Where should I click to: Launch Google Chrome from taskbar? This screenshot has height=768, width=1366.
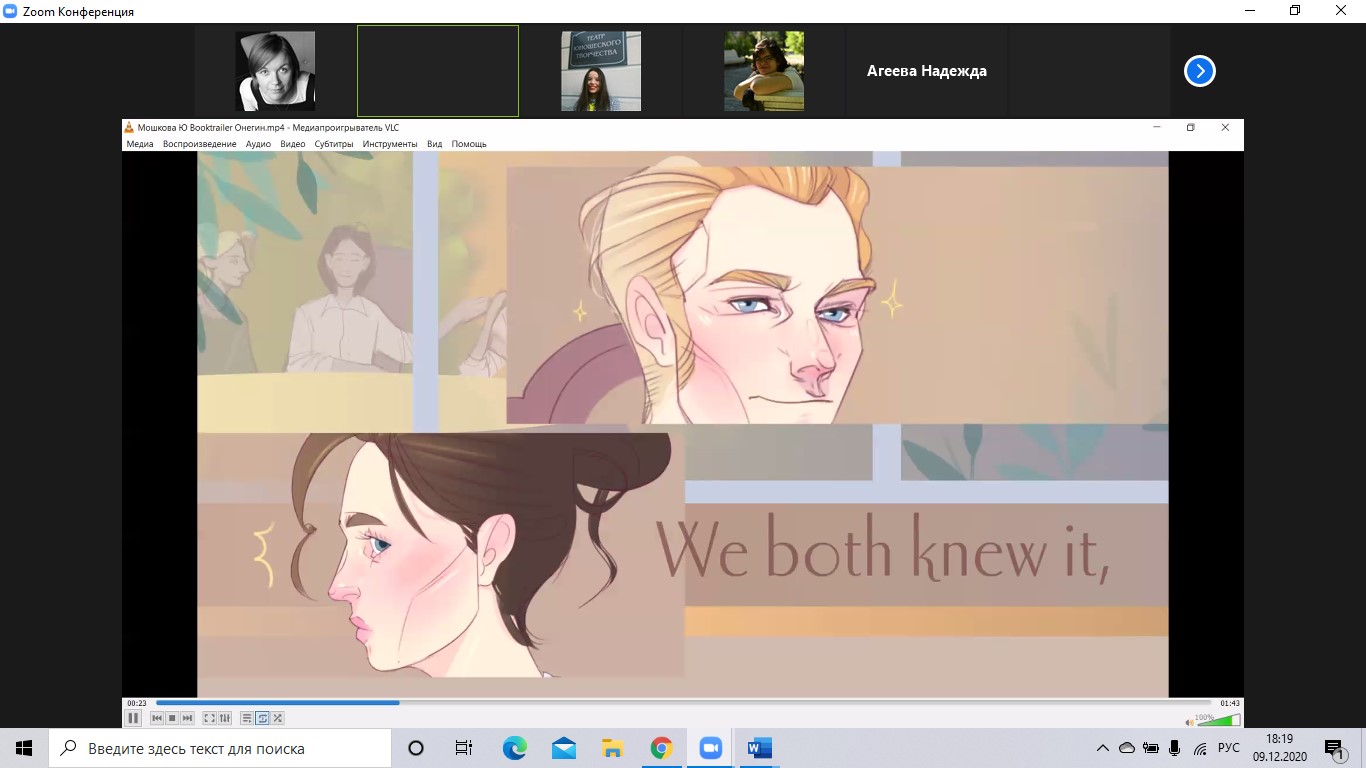click(x=661, y=748)
